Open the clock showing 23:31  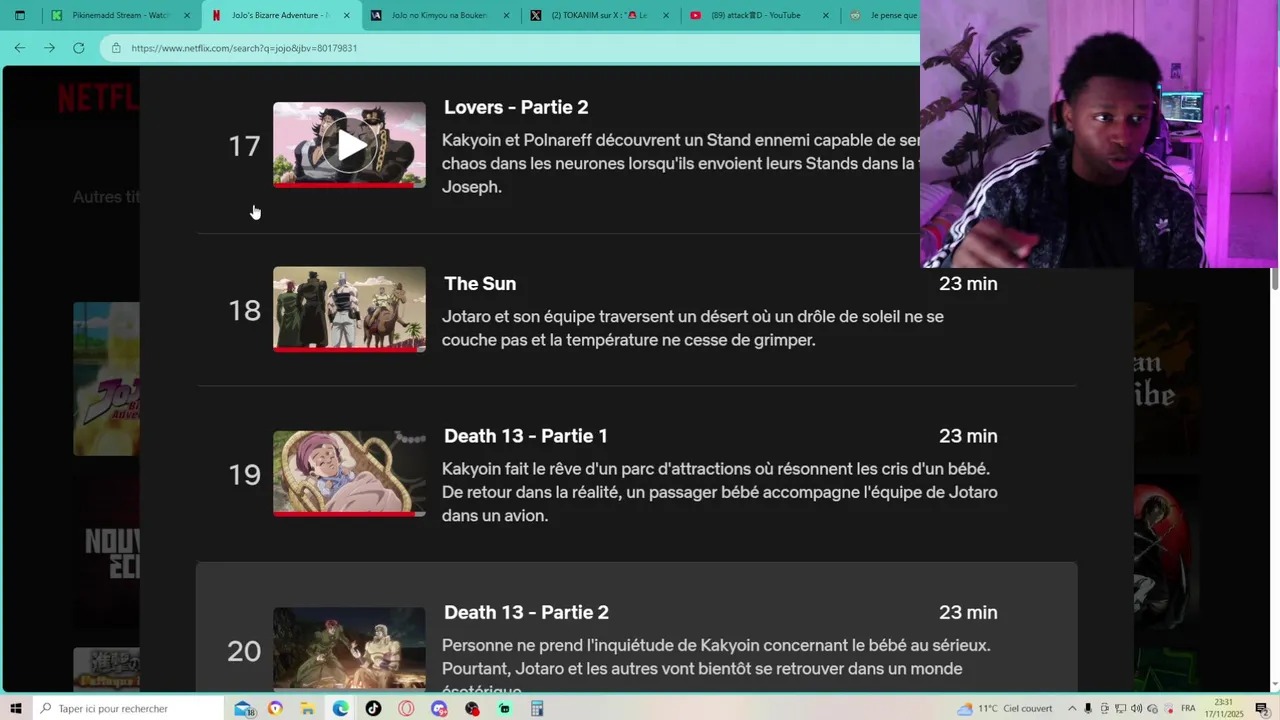[1225, 708]
